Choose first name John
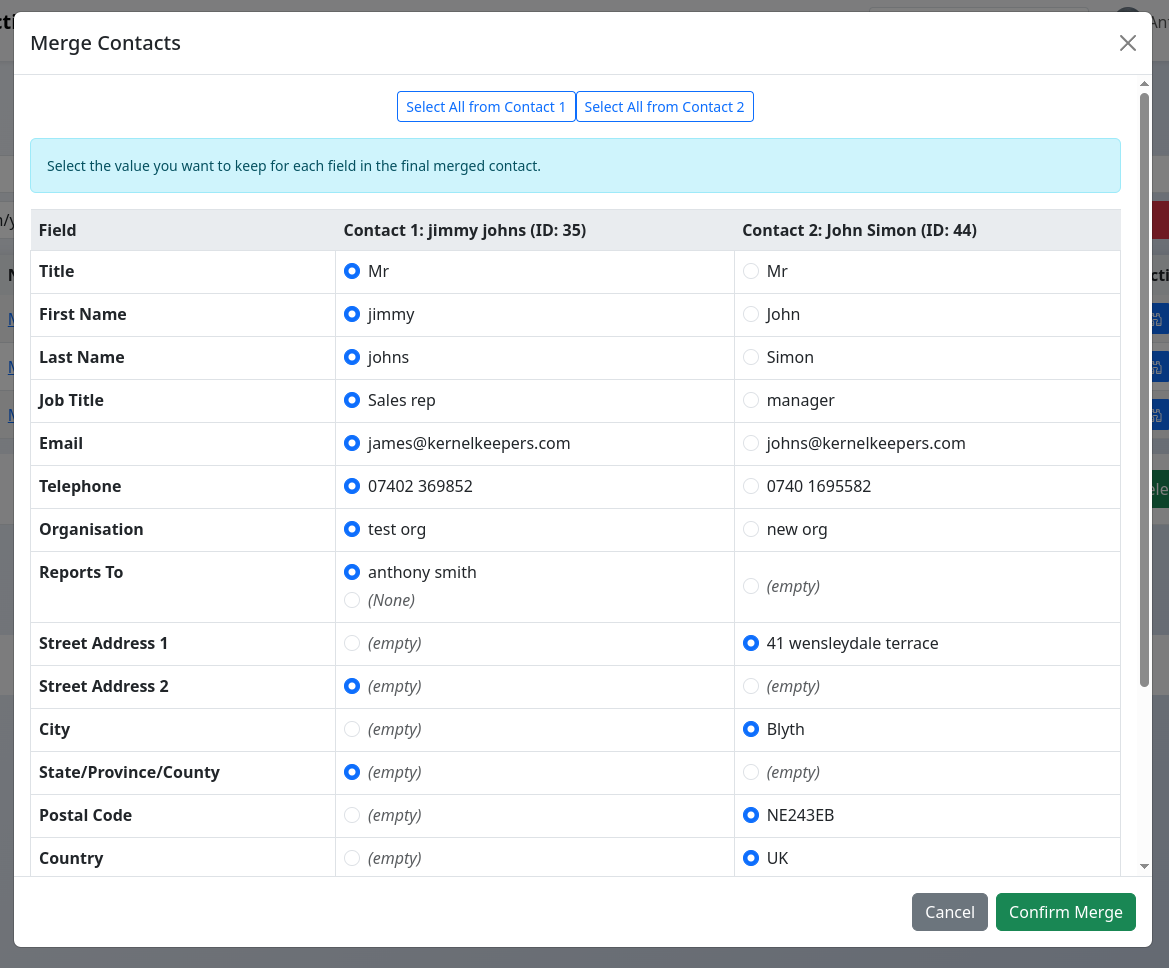Viewport: 1169px width, 968px height. (751, 315)
